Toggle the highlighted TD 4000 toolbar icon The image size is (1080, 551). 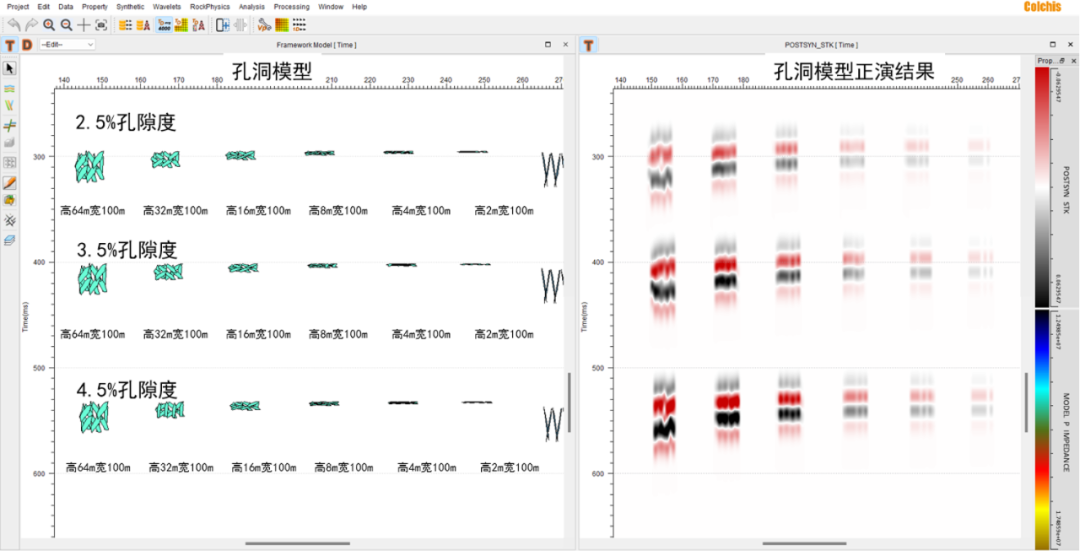point(164,25)
